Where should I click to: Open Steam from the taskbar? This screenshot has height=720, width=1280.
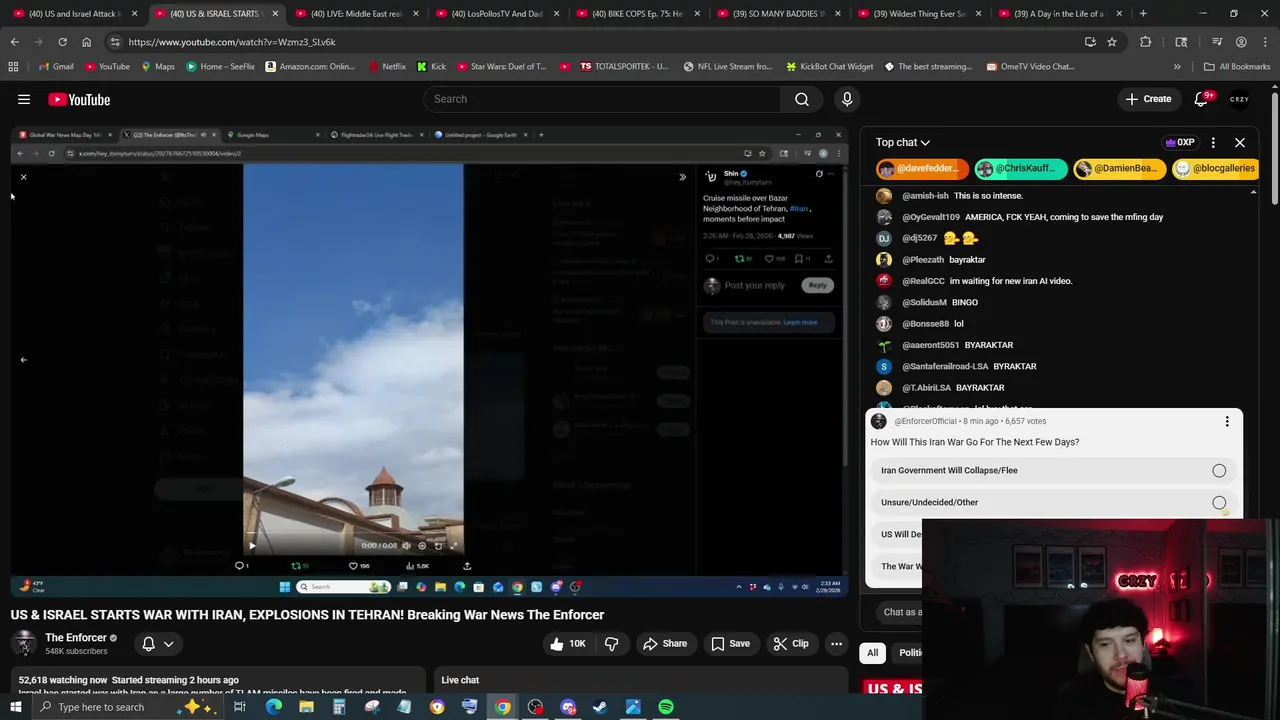tap(600, 707)
